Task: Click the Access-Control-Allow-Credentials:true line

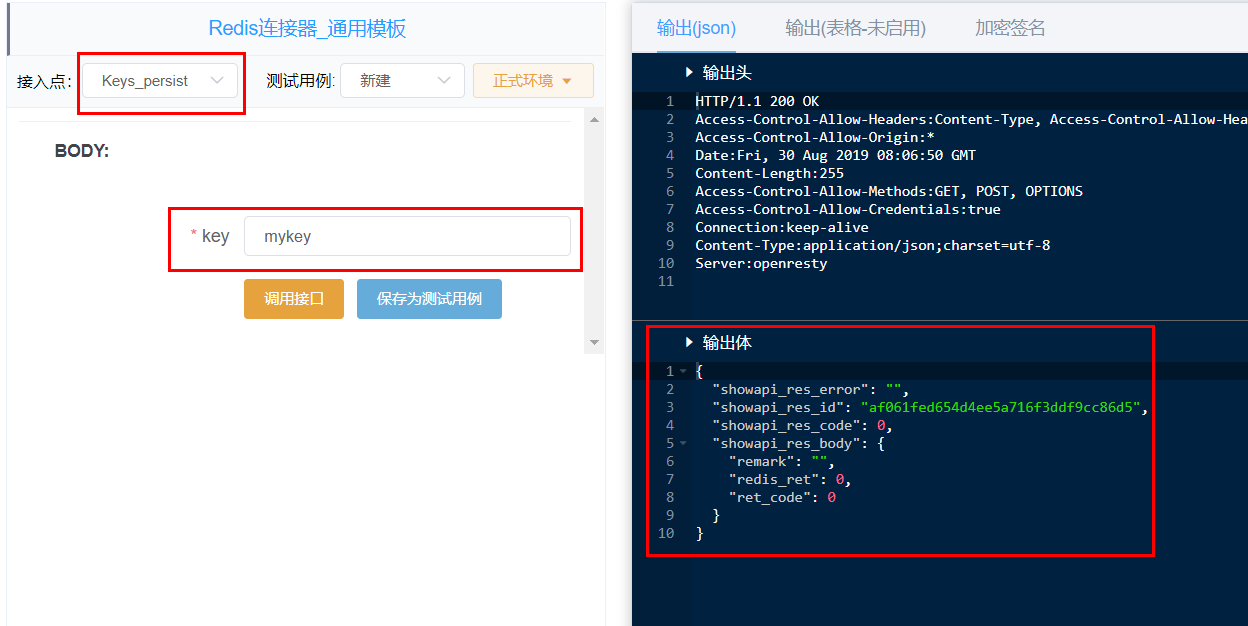Action: coord(847,209)
